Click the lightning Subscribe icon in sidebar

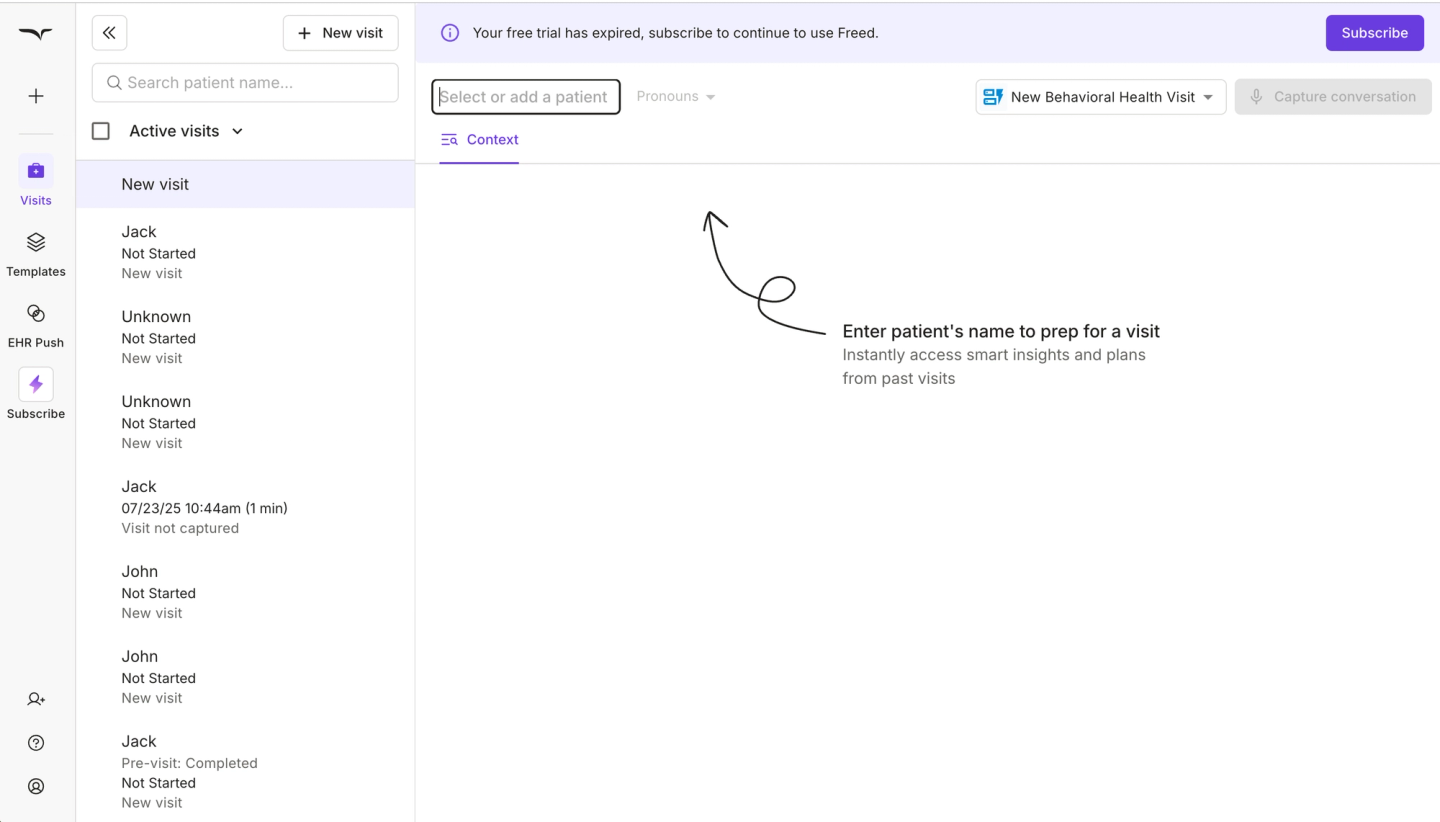36,384
